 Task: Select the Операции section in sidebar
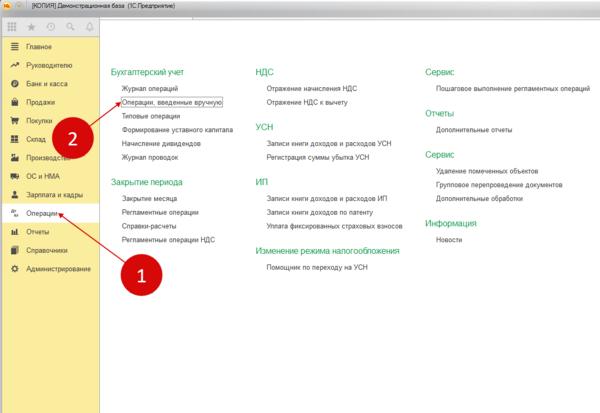(x=42, y=214)
